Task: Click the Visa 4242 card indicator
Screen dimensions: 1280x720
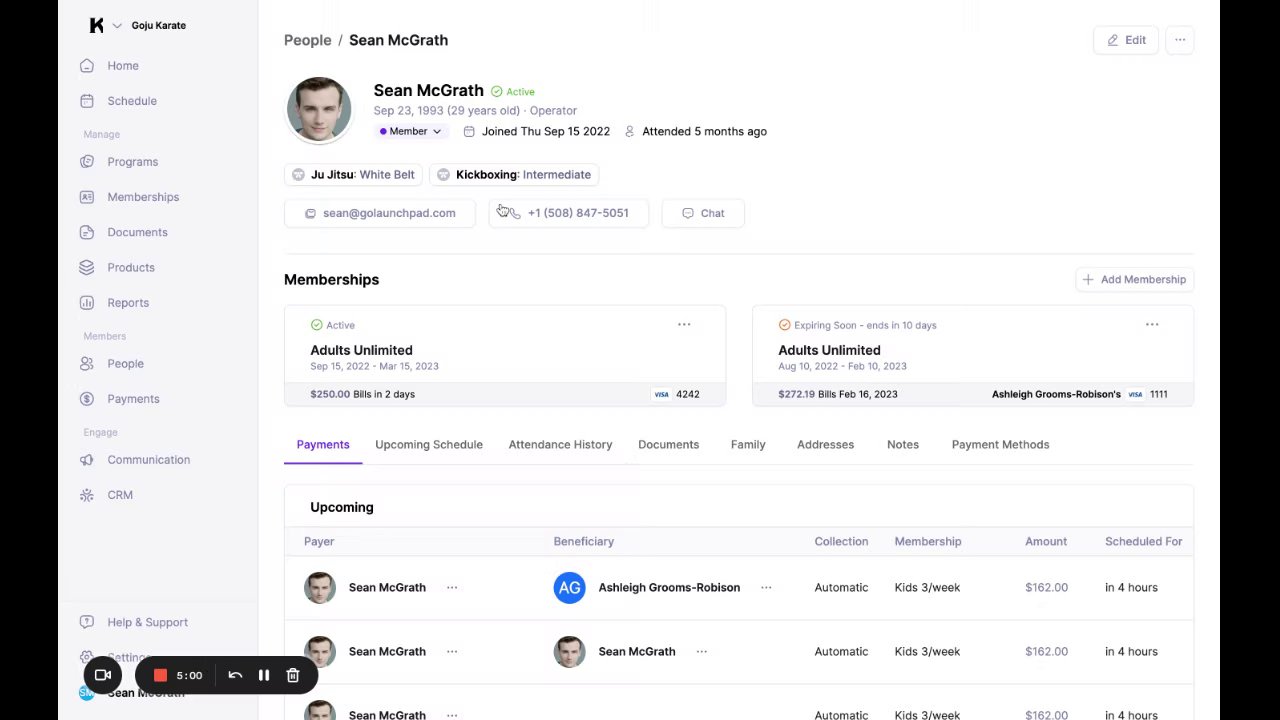Action: tap(677, 394)
